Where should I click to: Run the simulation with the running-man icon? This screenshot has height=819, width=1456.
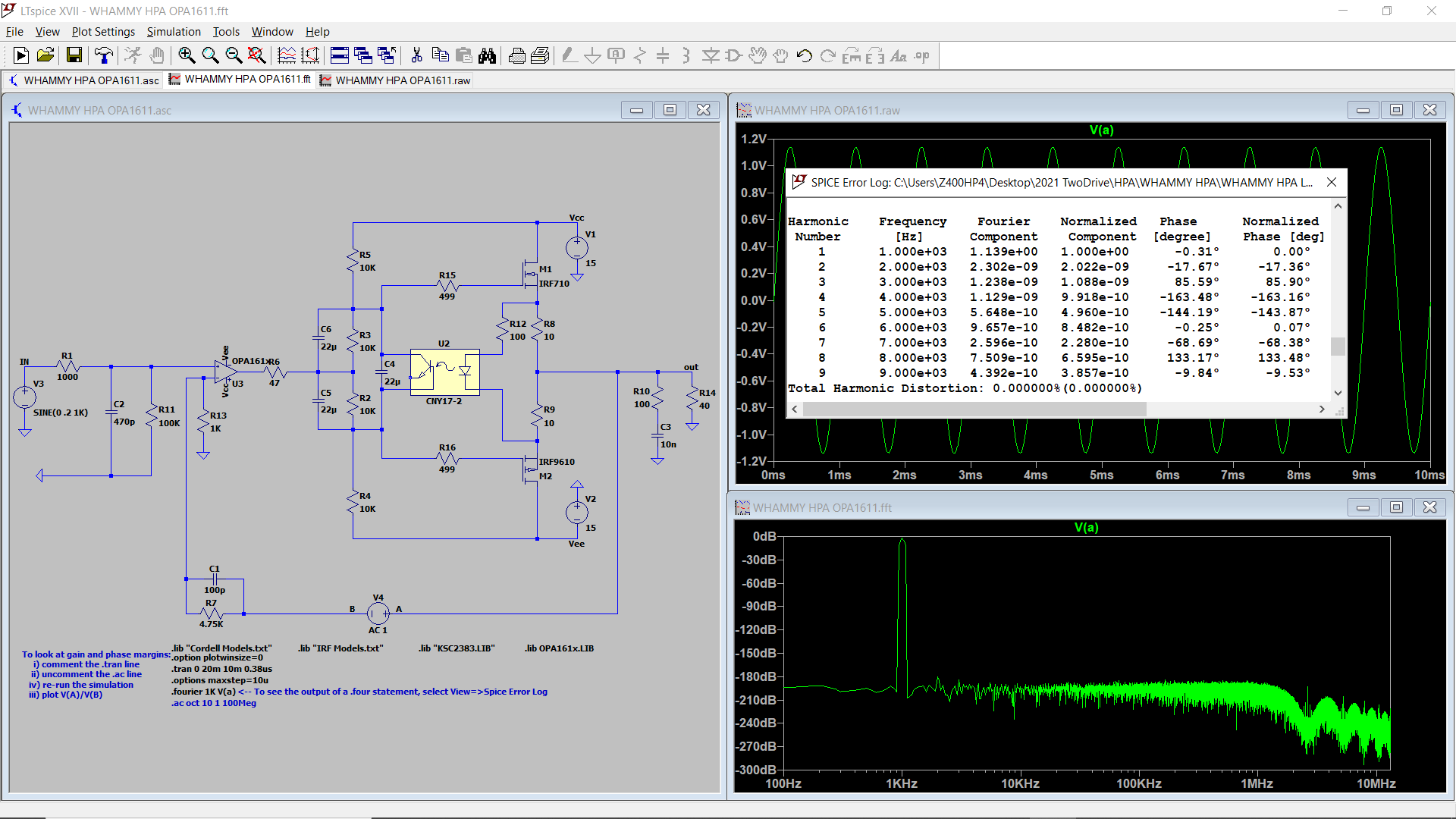pyautogui.click(x=133, y=55)
